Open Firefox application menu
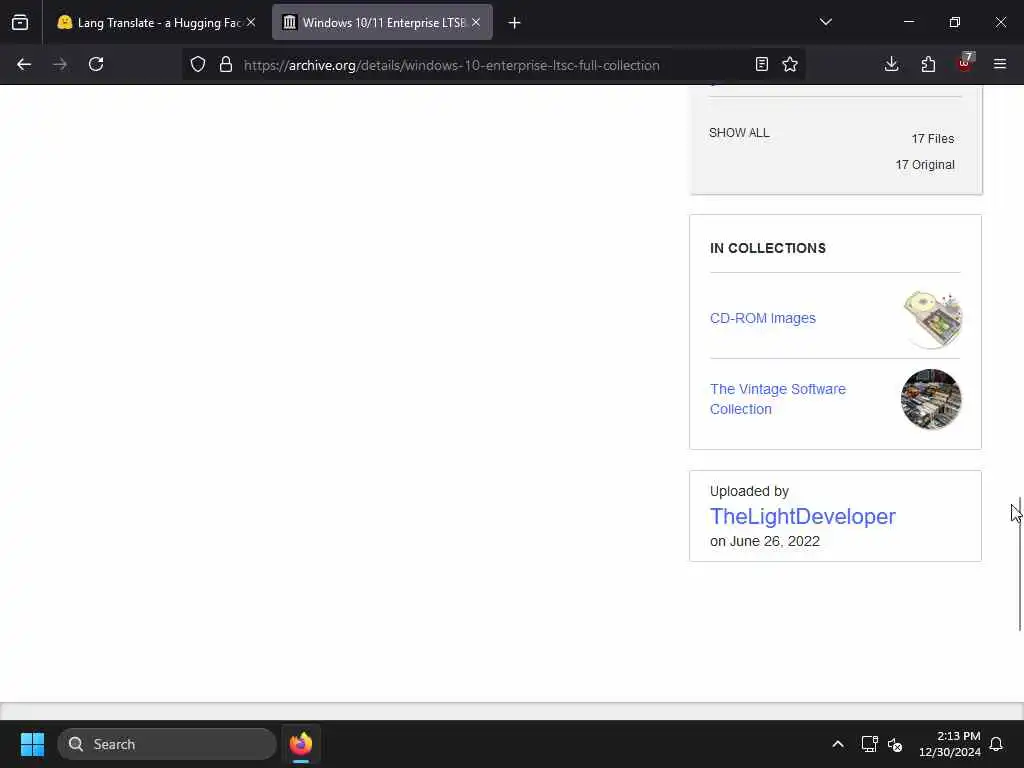The height and width of the screenshot is (768, 1024). pos(1000,65)
